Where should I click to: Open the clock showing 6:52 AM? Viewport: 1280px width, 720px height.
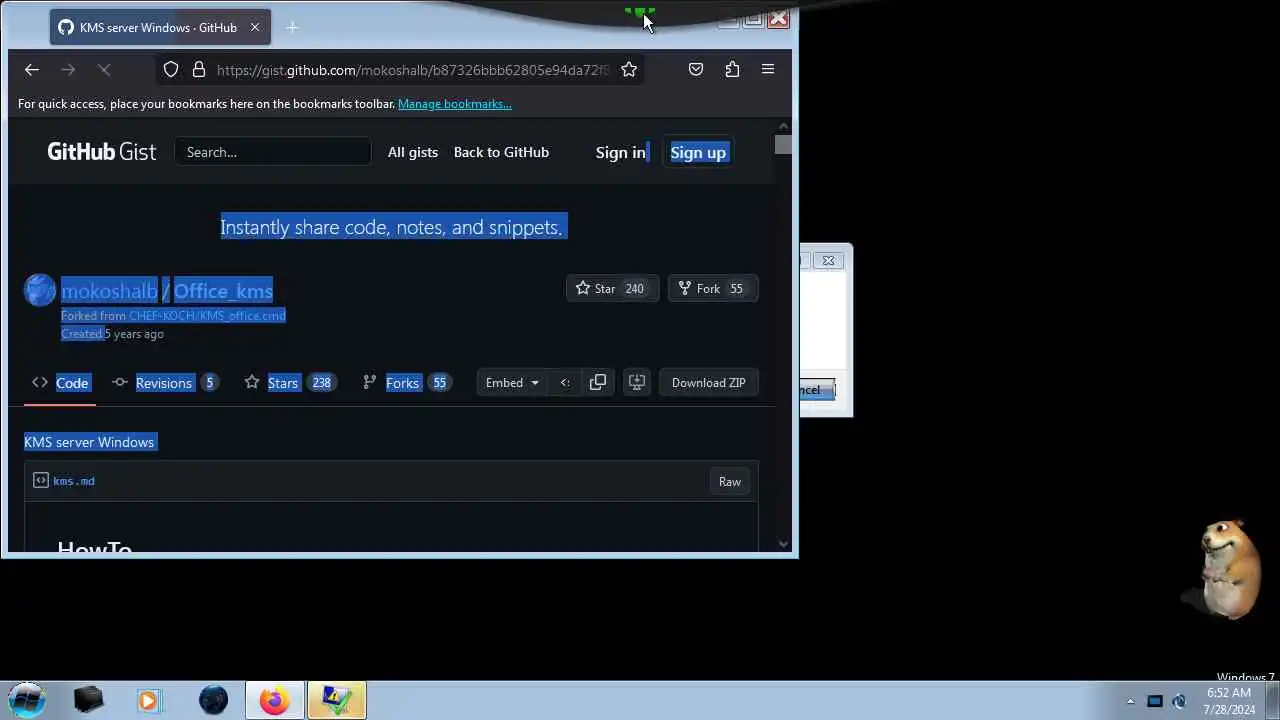click(x=1230, y=701)
